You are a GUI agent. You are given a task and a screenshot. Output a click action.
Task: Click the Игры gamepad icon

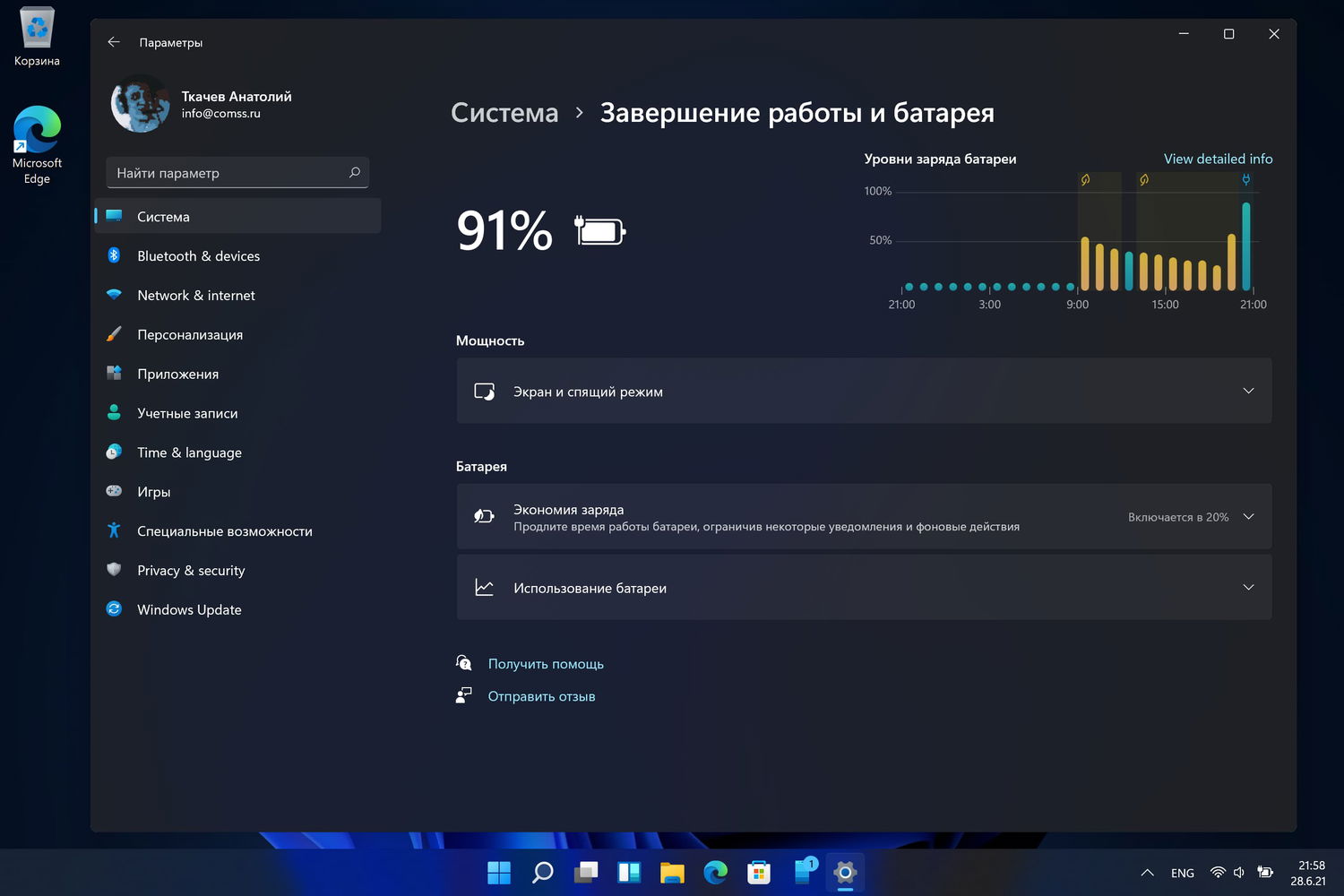114,491
